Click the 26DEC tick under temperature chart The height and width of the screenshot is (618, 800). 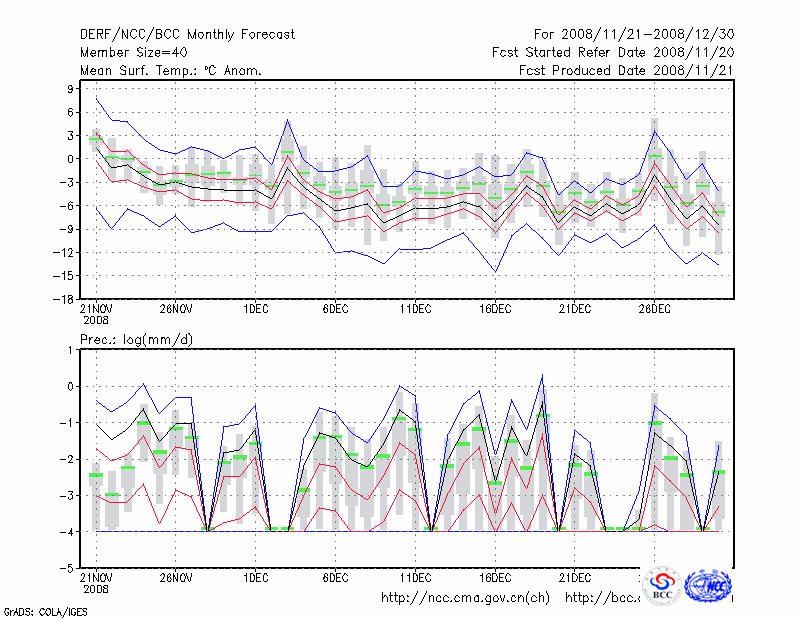654,311
